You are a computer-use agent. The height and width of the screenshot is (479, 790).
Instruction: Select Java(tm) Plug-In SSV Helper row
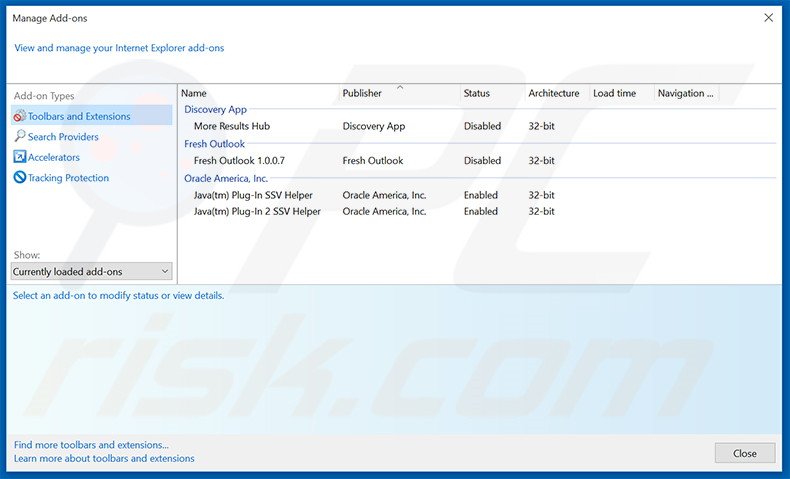252,195
